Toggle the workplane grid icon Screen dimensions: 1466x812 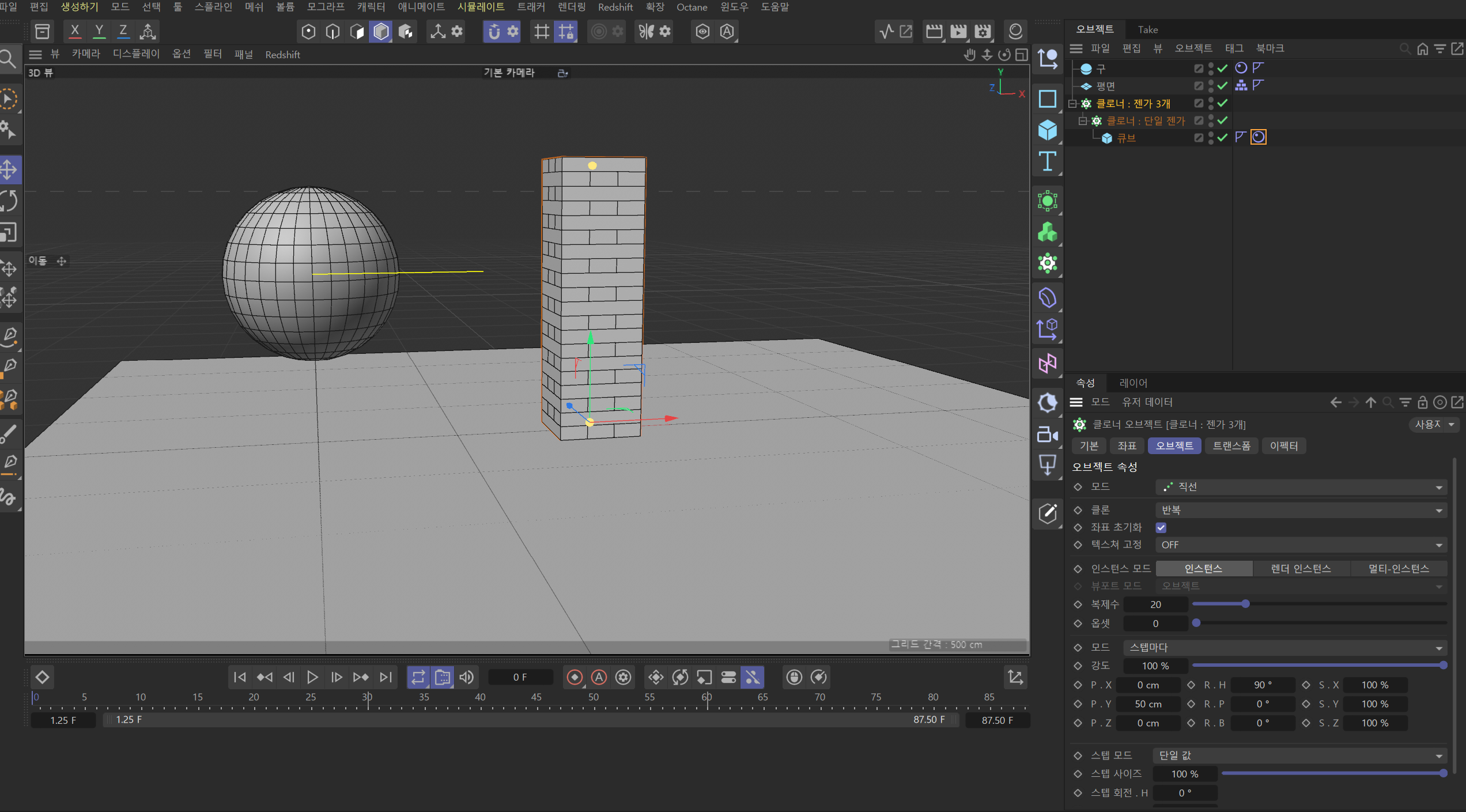541,31
